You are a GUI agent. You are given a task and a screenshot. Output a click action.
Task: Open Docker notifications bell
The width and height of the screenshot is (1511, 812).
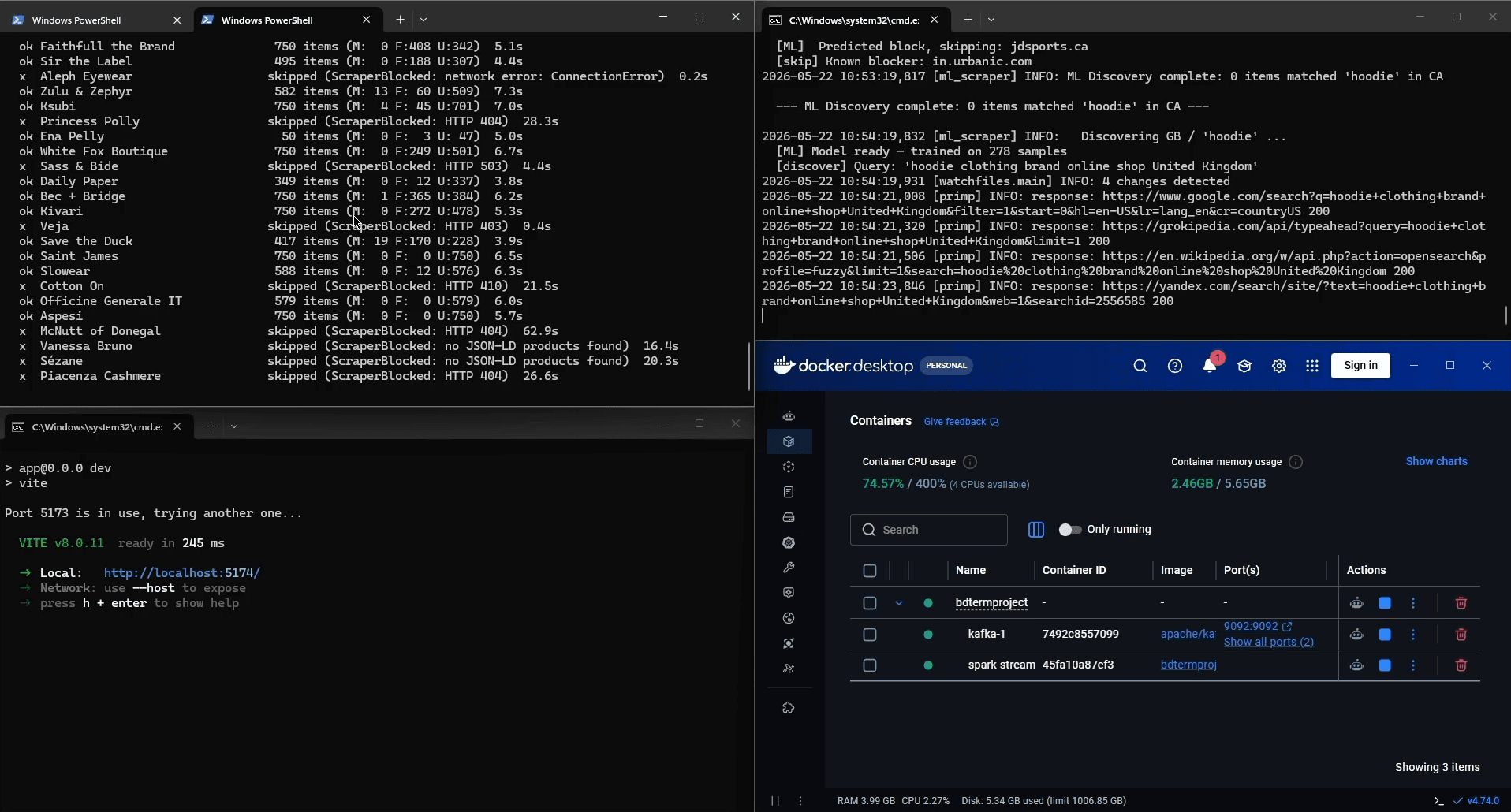coord(1210,366)
